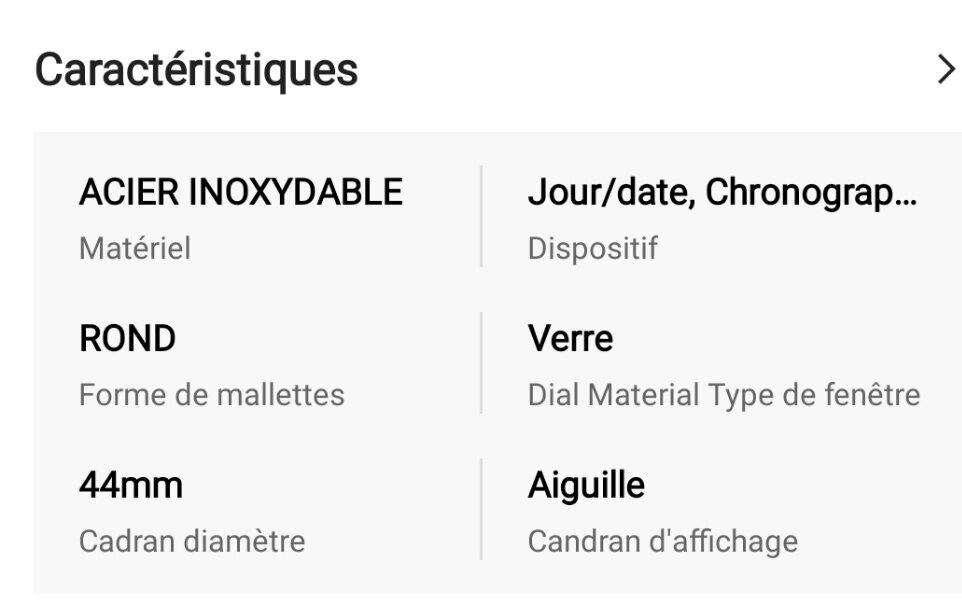Tap the truncated Jour/date, Chronograp… value
Screen dimensions: 962x602
click(721, 192)
